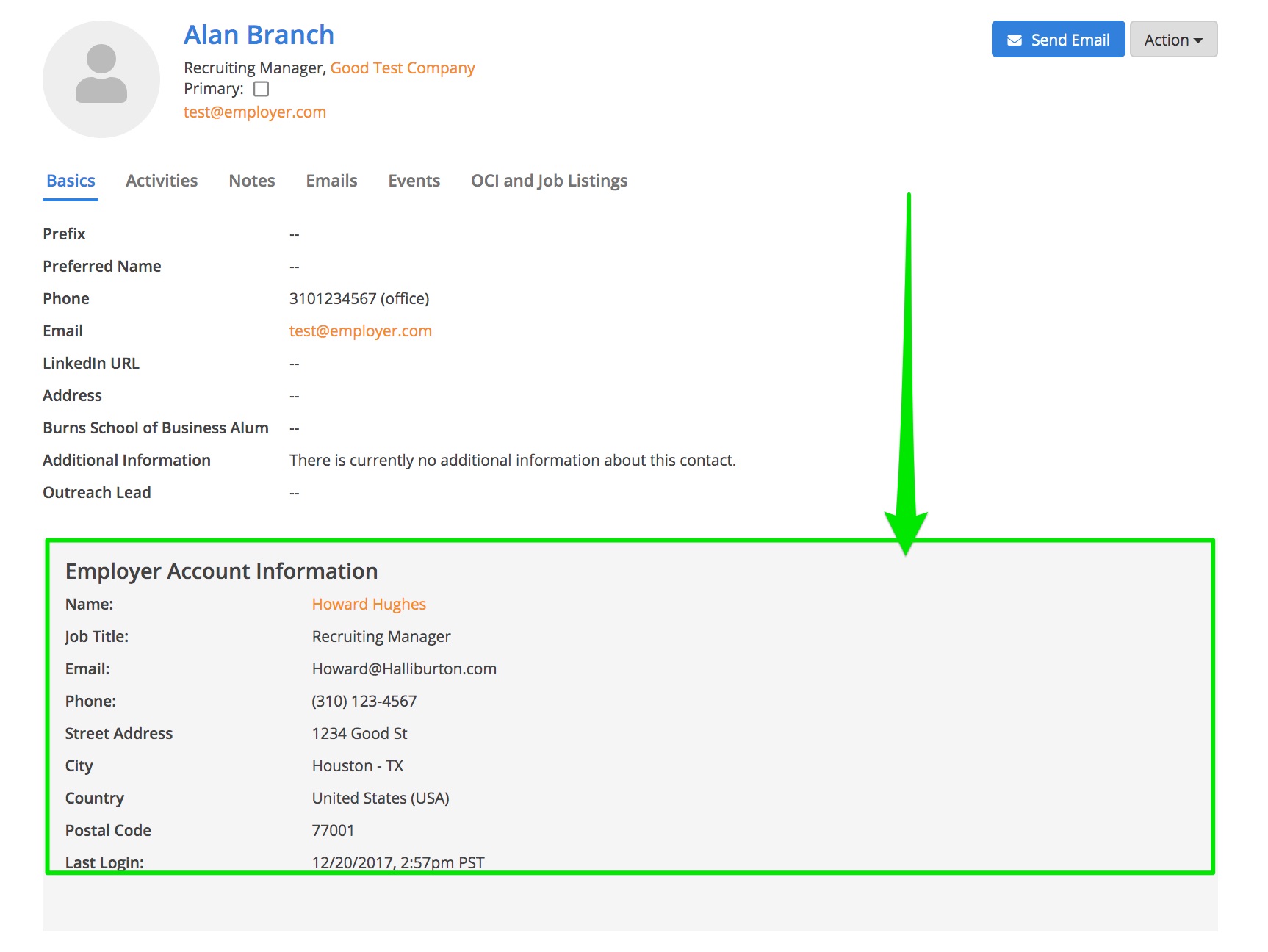
Task: Open the Action dropdown menu
Action: 1172,40
